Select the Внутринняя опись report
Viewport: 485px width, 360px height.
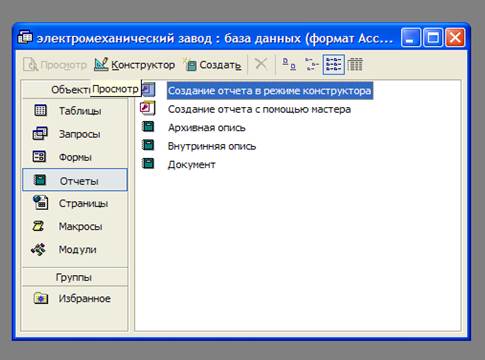pyautogui.click(x=212, y=146)
